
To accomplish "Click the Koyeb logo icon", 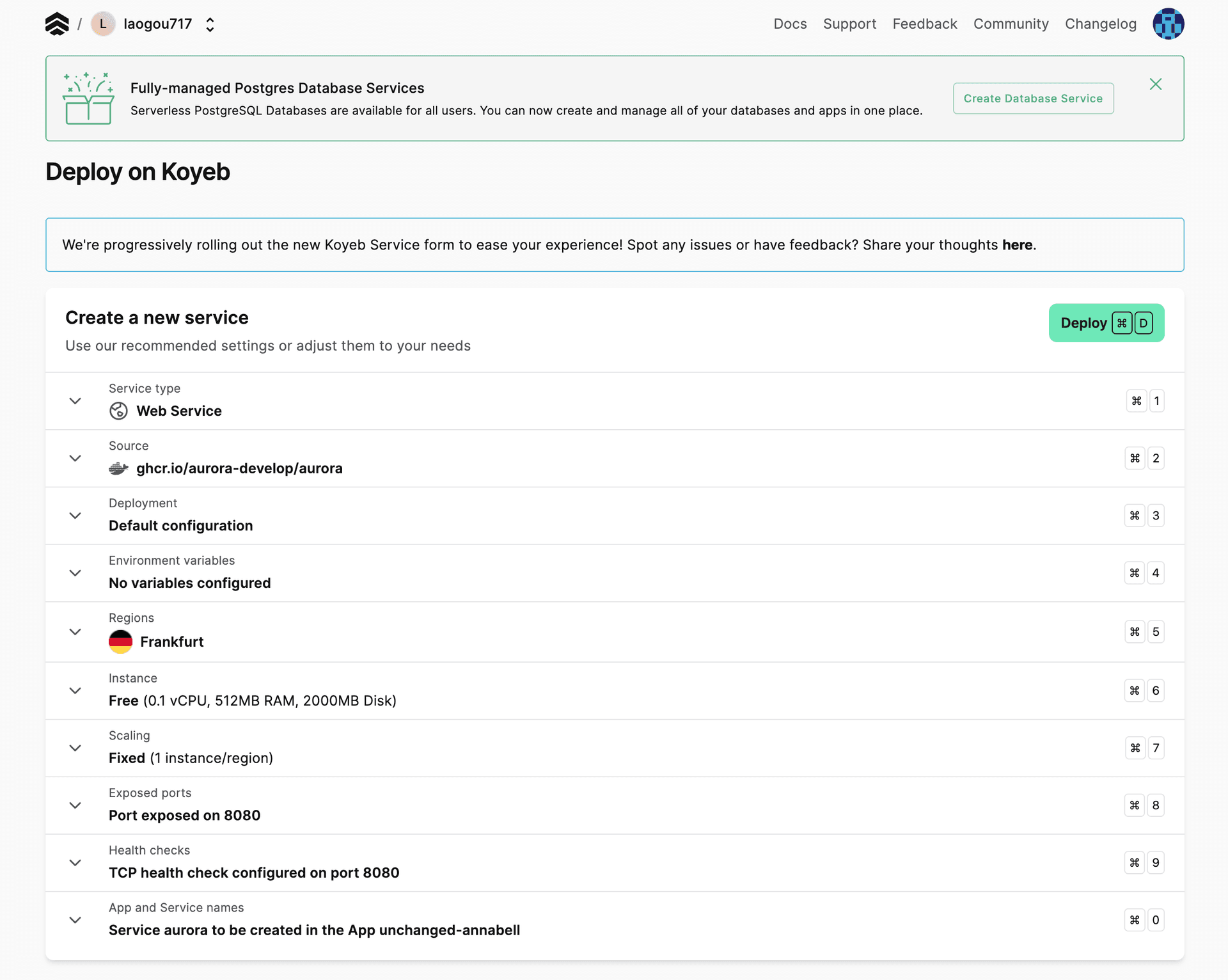I will click(57, 24).
